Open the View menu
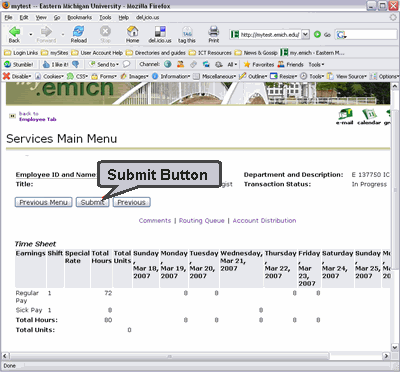This screenshot has width=400, height=372. (x=41, y=17)
